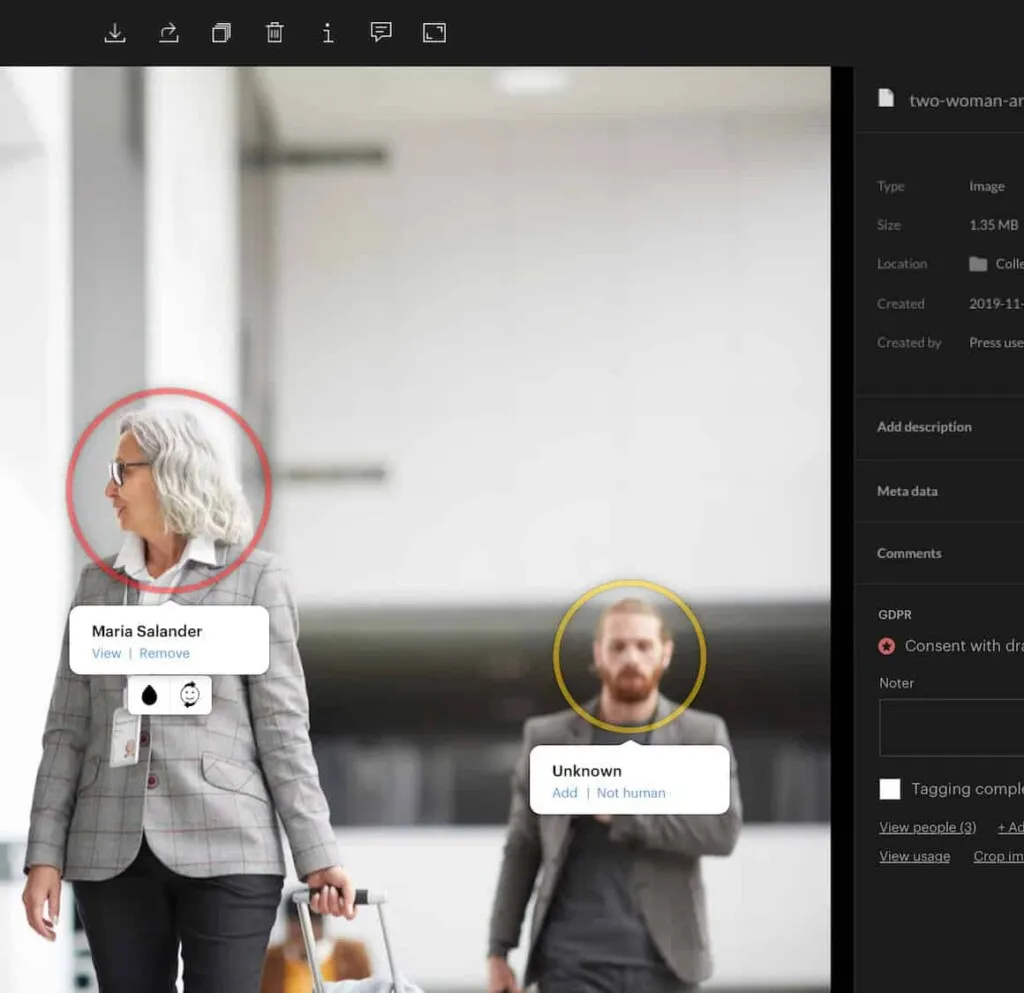Click the share icon in toolbar
The width and height of the screenshot is (1024, 993).
168,33
